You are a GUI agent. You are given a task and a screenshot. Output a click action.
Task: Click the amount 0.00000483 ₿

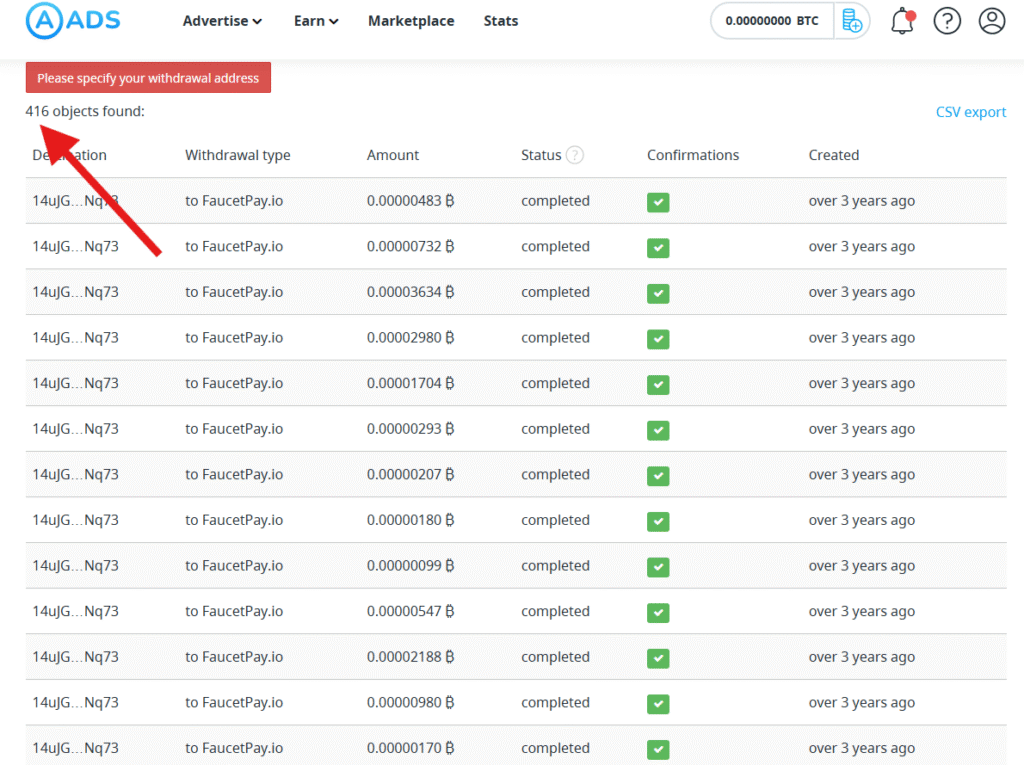coord(410,201)
